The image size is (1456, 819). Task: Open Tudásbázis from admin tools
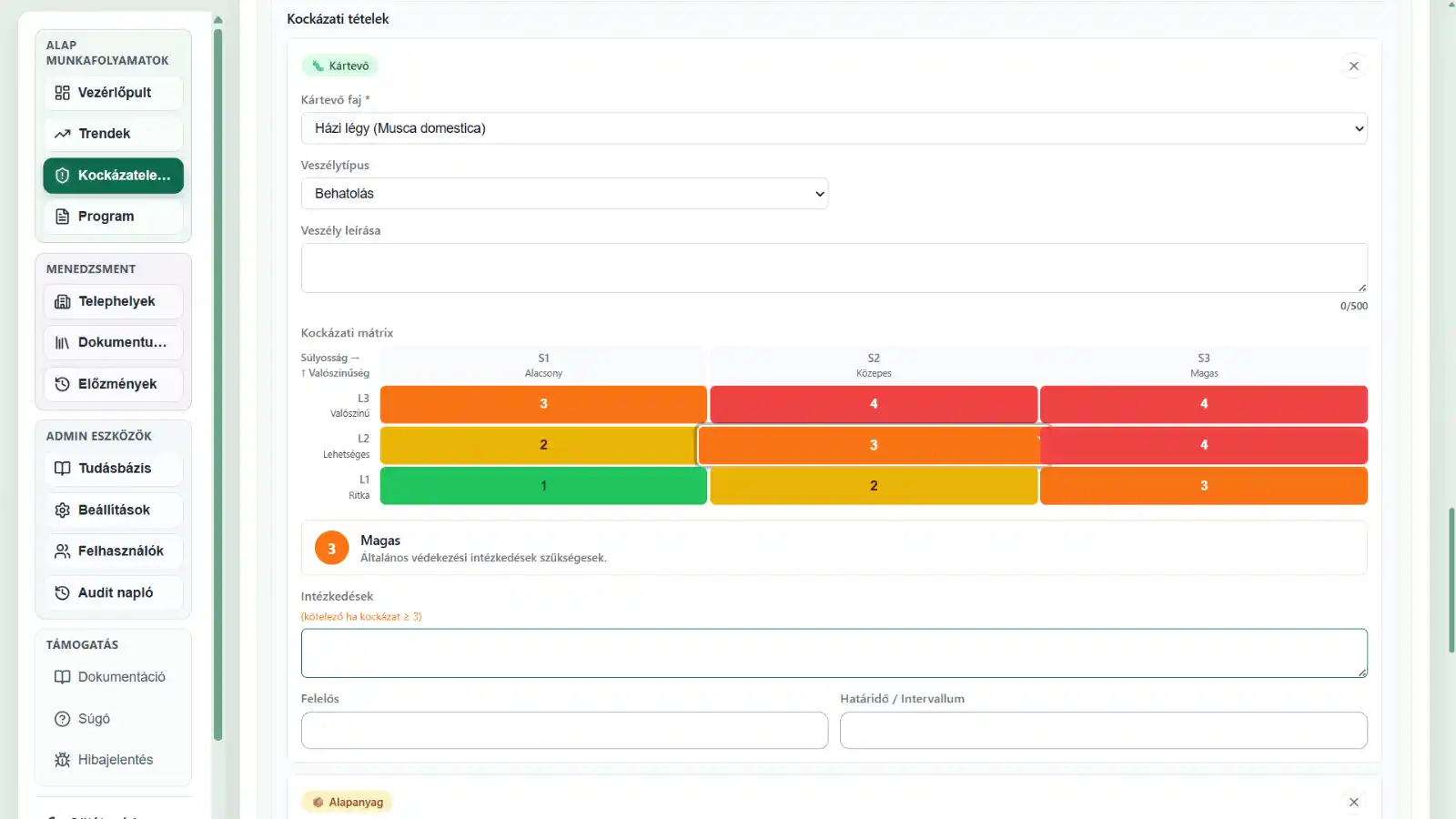click(113, 469)
